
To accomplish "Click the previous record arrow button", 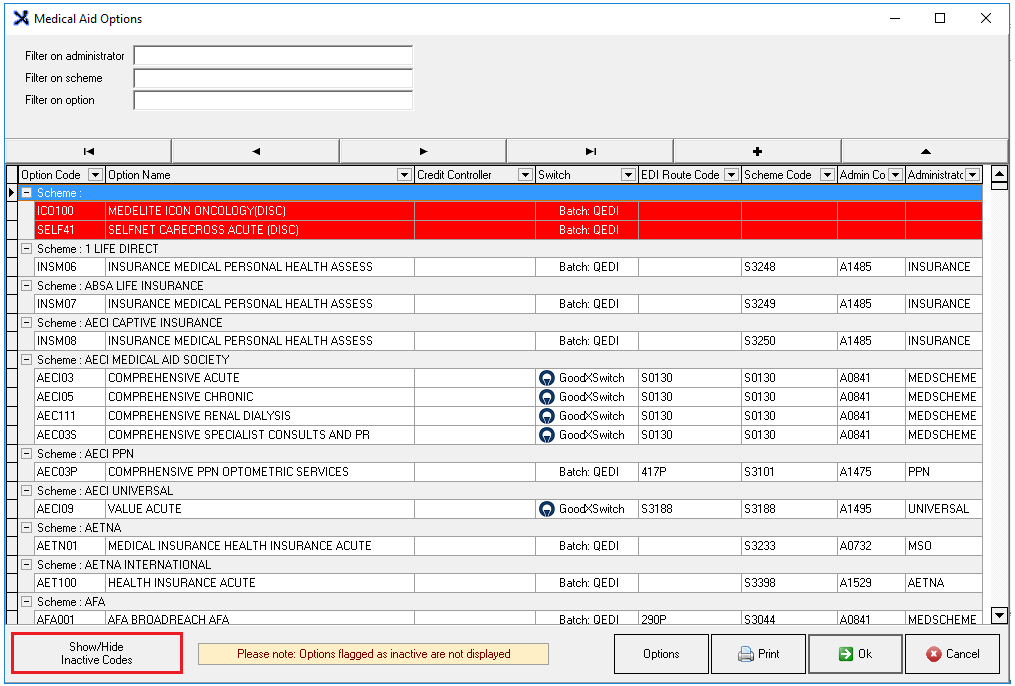I will (x=256, y=151).
